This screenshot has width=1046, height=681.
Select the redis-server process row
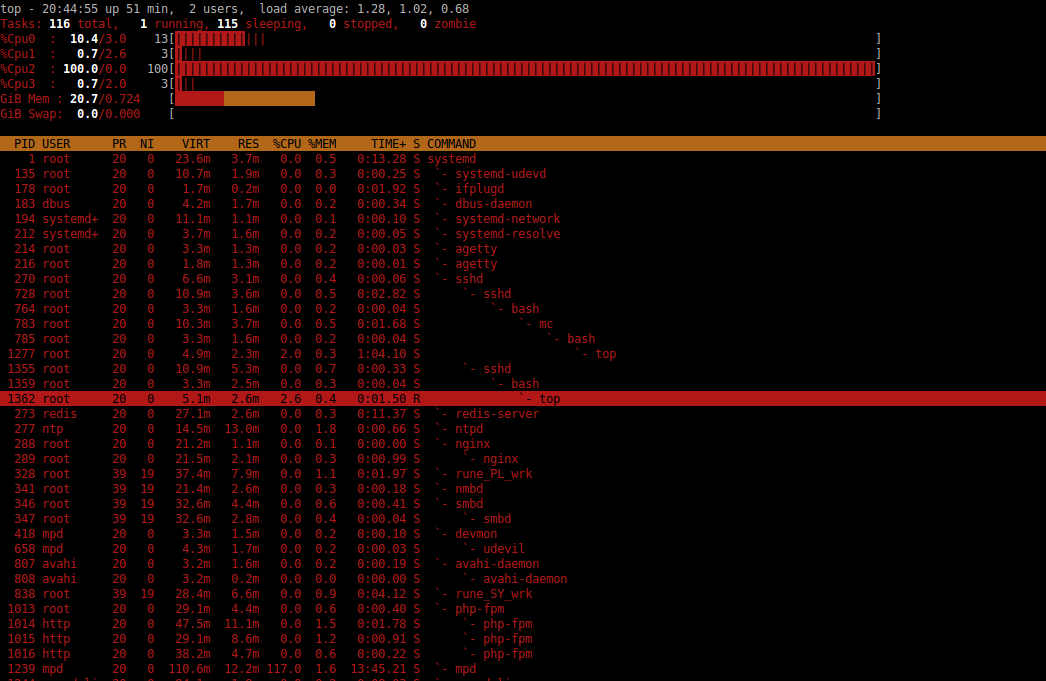523,414
